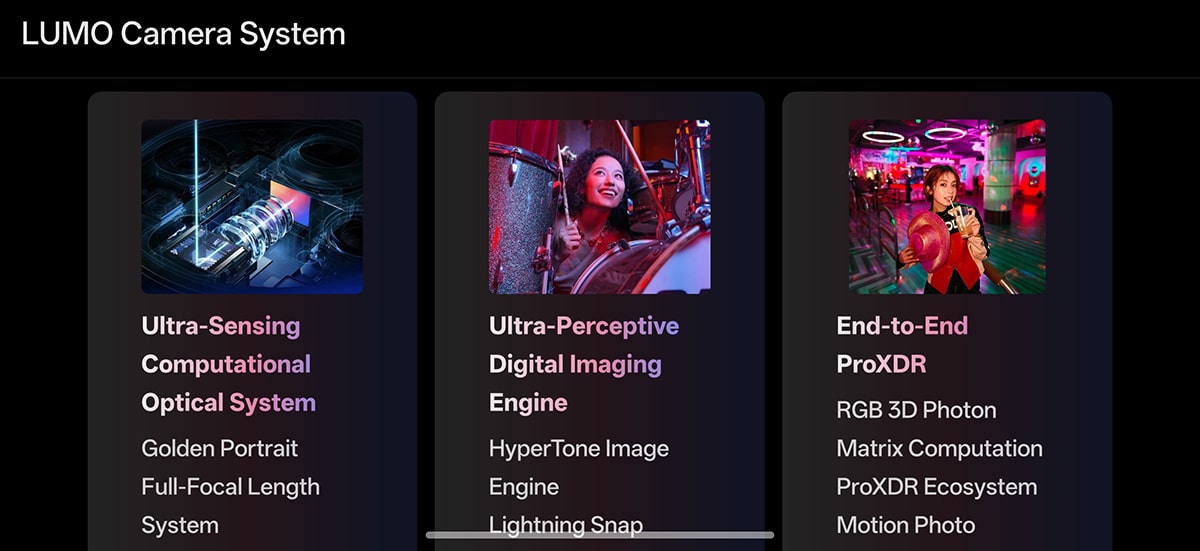Image resolution: width=1200 pixels, height=551 pixels.
Task: Select the Motion Photo feature
Action: [905, 525]
